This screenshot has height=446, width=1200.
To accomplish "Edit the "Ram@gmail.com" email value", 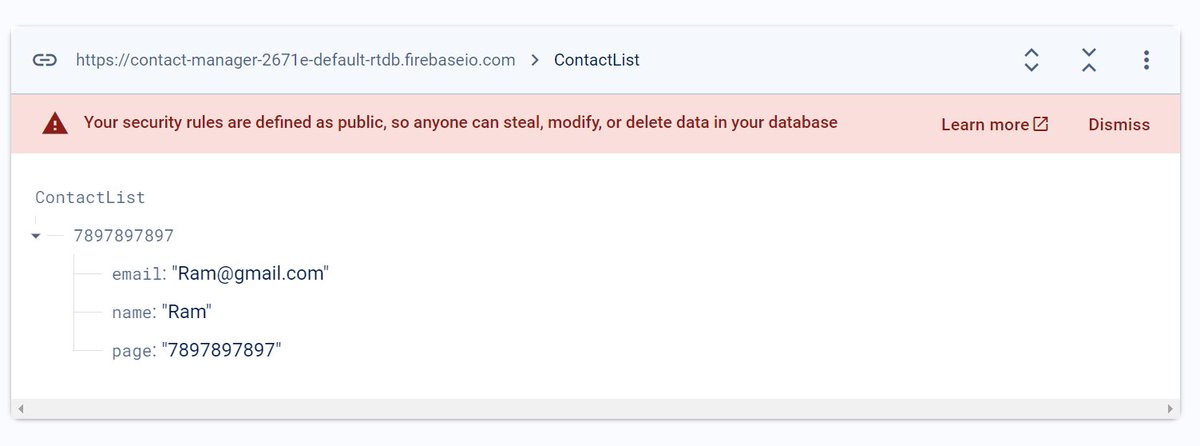I will (251, 273).
